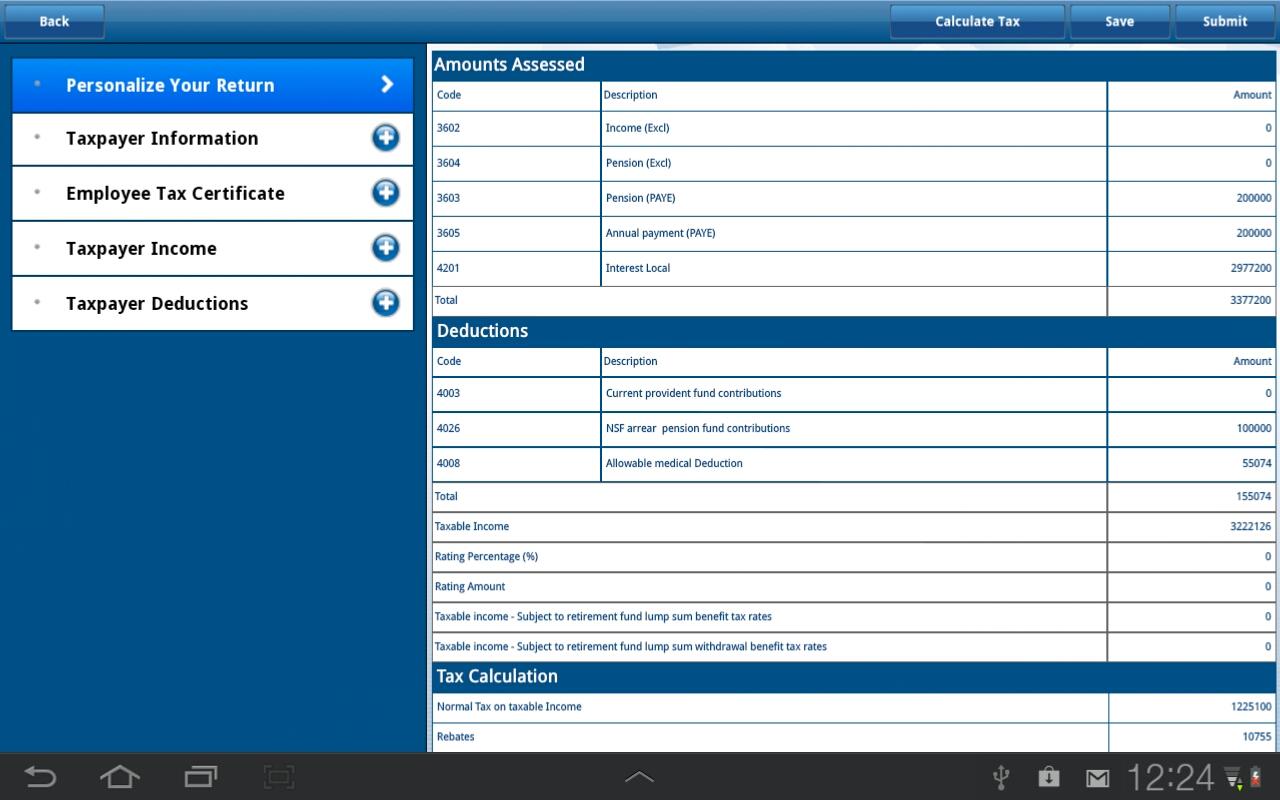Click the Rating Percentage (%) label
The width and height of the screenshot is (1280, 800).
(486, 556)
